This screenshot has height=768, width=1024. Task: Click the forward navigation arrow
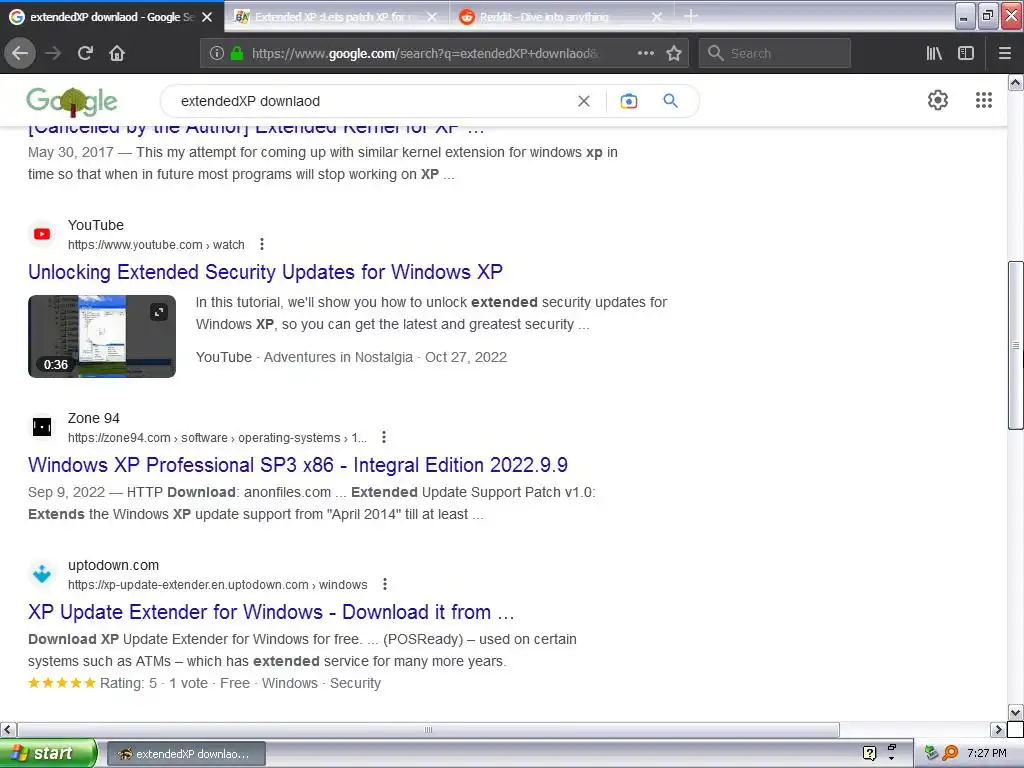click(x=54, y=53)
